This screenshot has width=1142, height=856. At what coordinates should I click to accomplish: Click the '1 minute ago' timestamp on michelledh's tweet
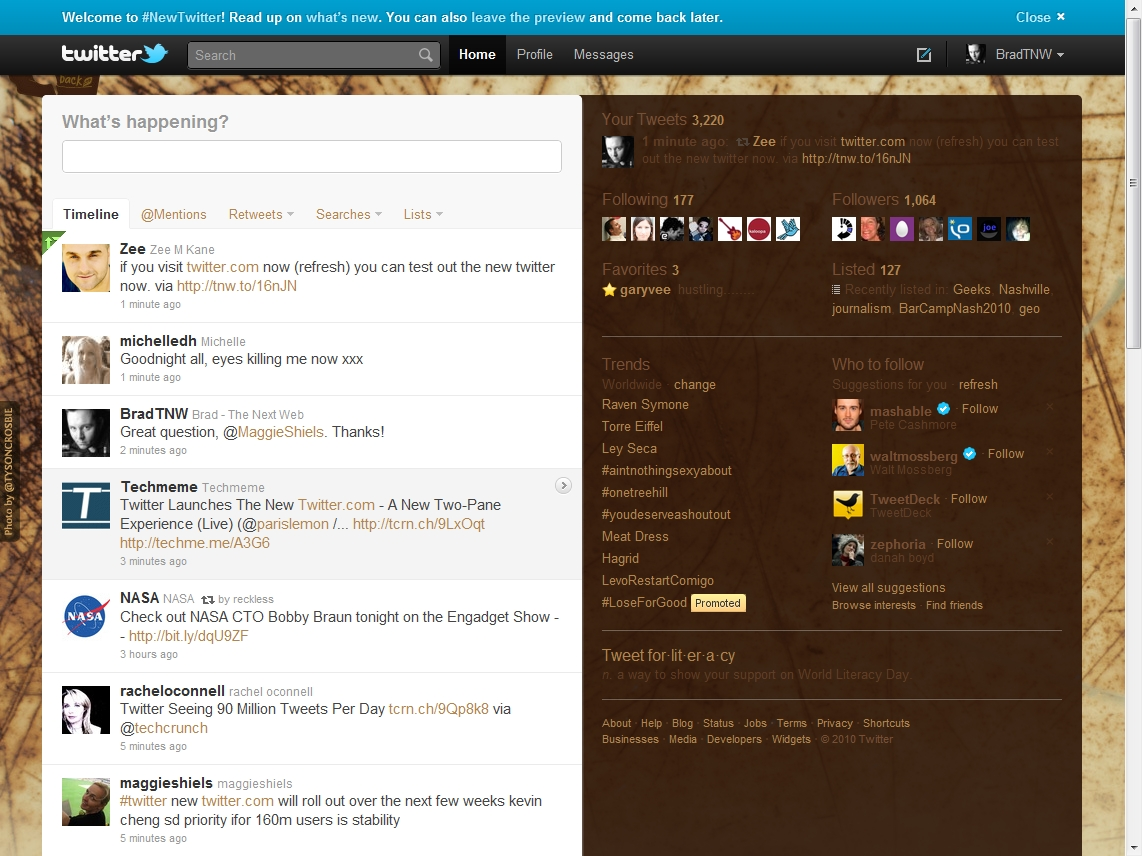tap(151, 377)
